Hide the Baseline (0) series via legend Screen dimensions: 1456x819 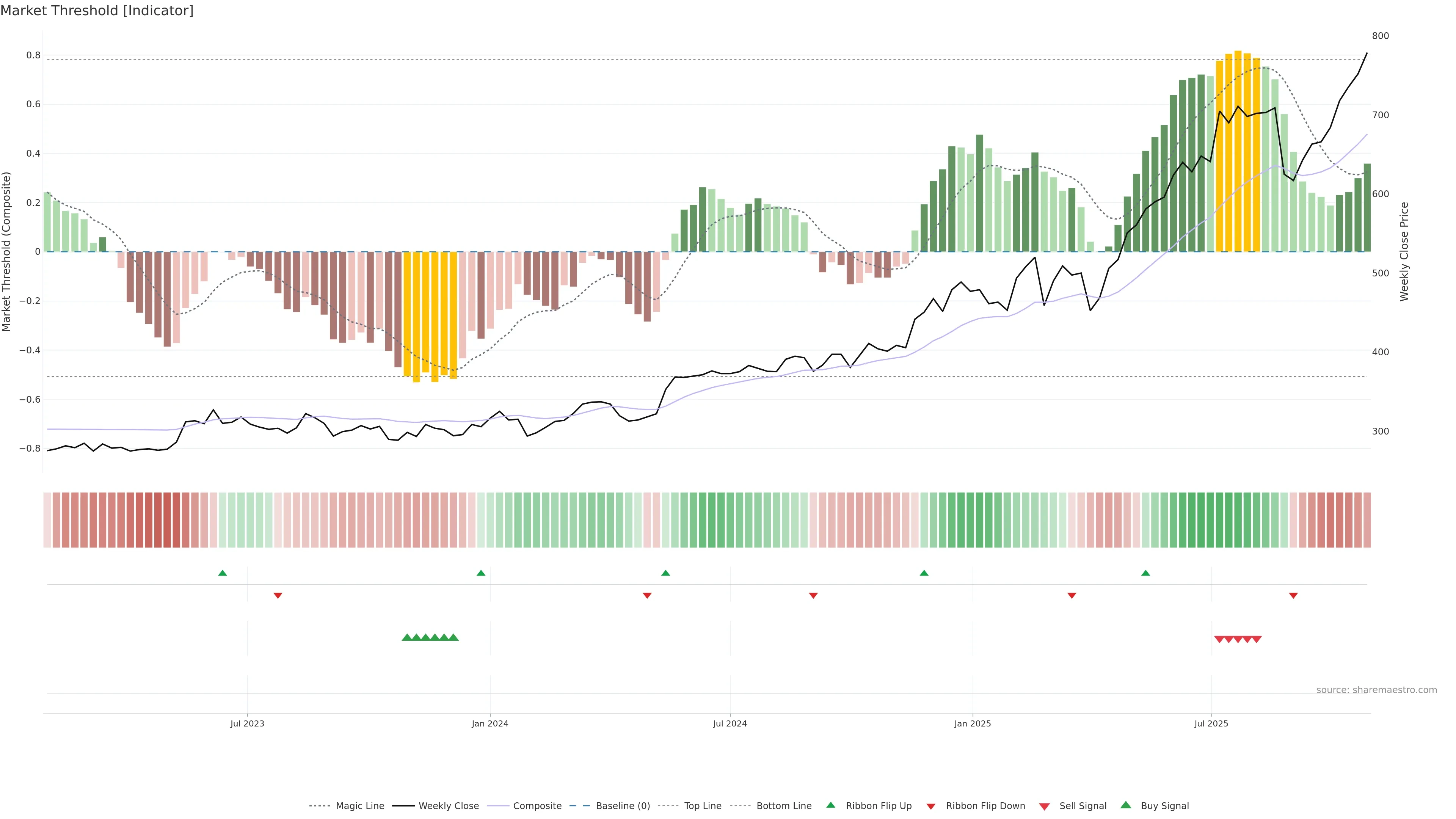click(623, 806)
